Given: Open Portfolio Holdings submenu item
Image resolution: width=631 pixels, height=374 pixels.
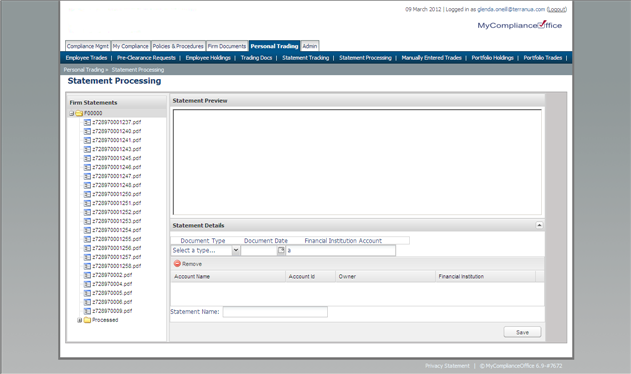Looking at the screenshot, I should point(493,58).
